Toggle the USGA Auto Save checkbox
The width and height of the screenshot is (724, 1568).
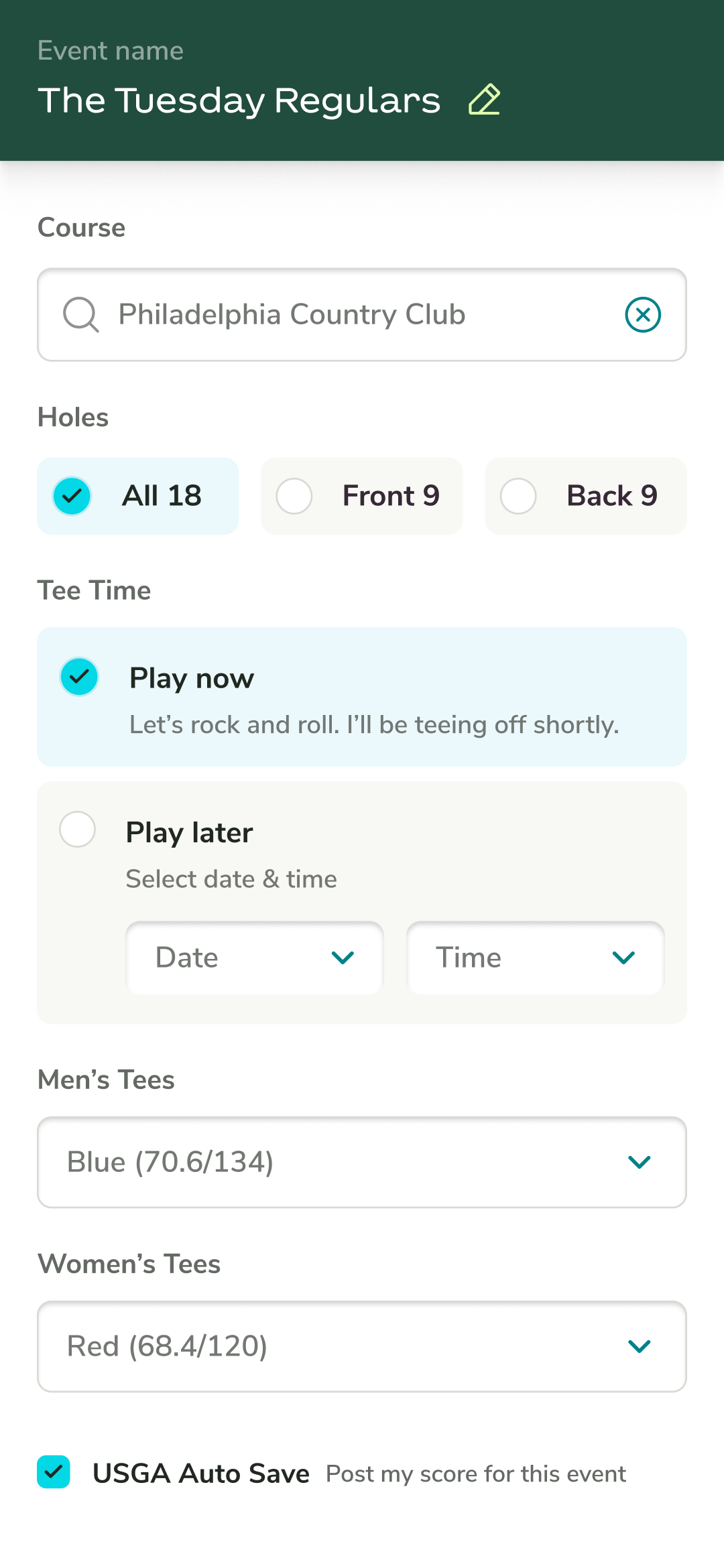[54, 1472]
